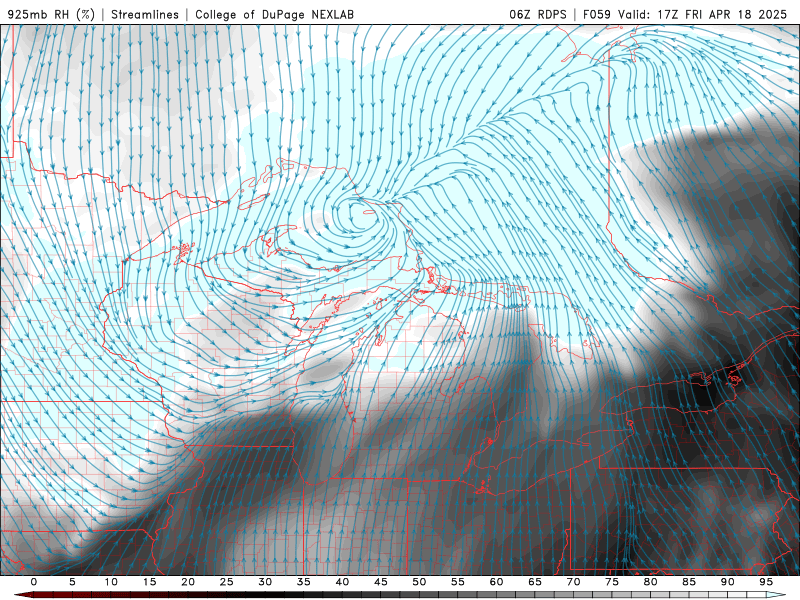Click the colorbar tick label "85"
Screen dimensions: 800x600
point(689,582)
